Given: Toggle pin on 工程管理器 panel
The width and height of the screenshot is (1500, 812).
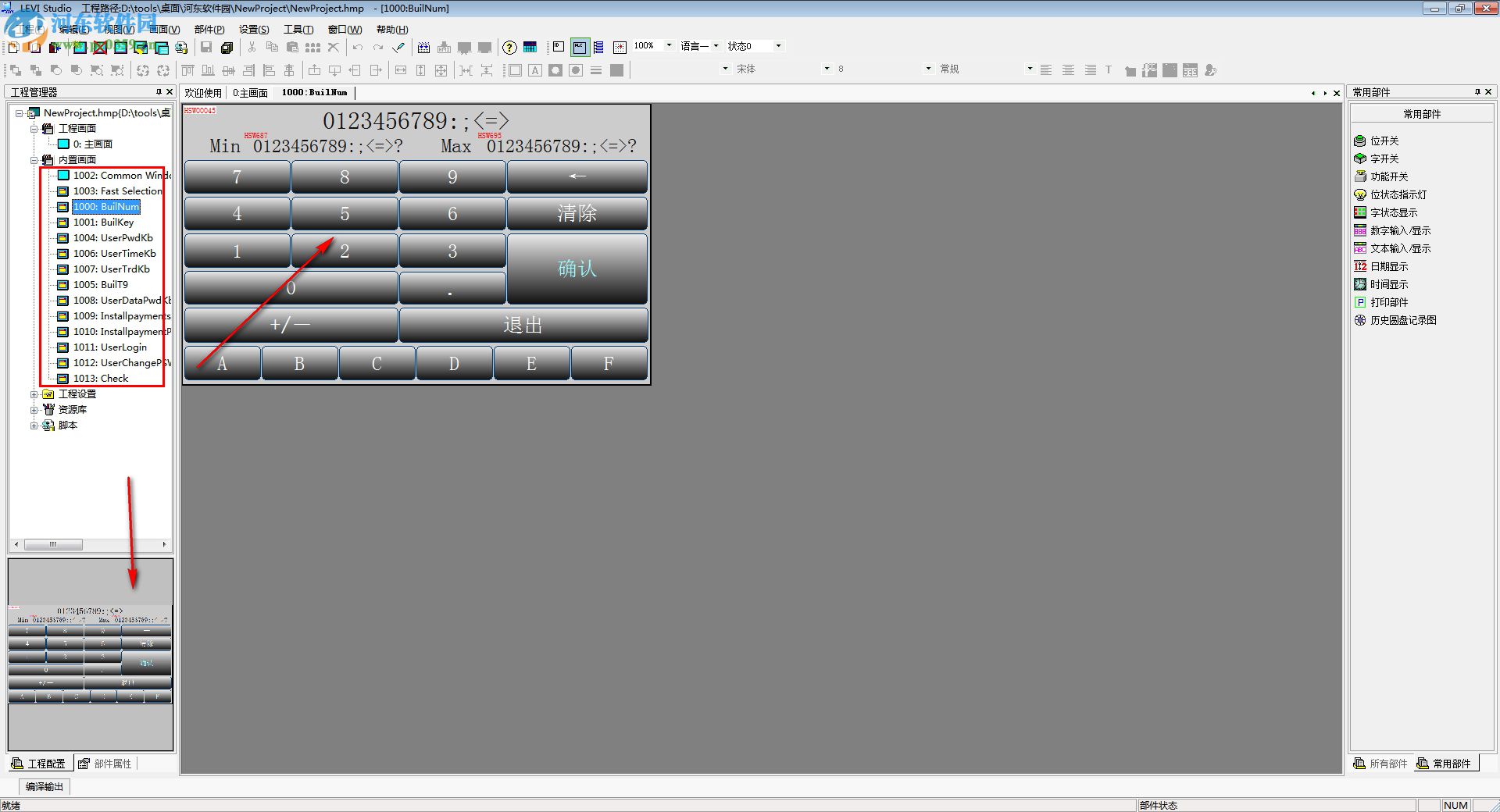Looking at the screenshot, I should tap(159, 92).
